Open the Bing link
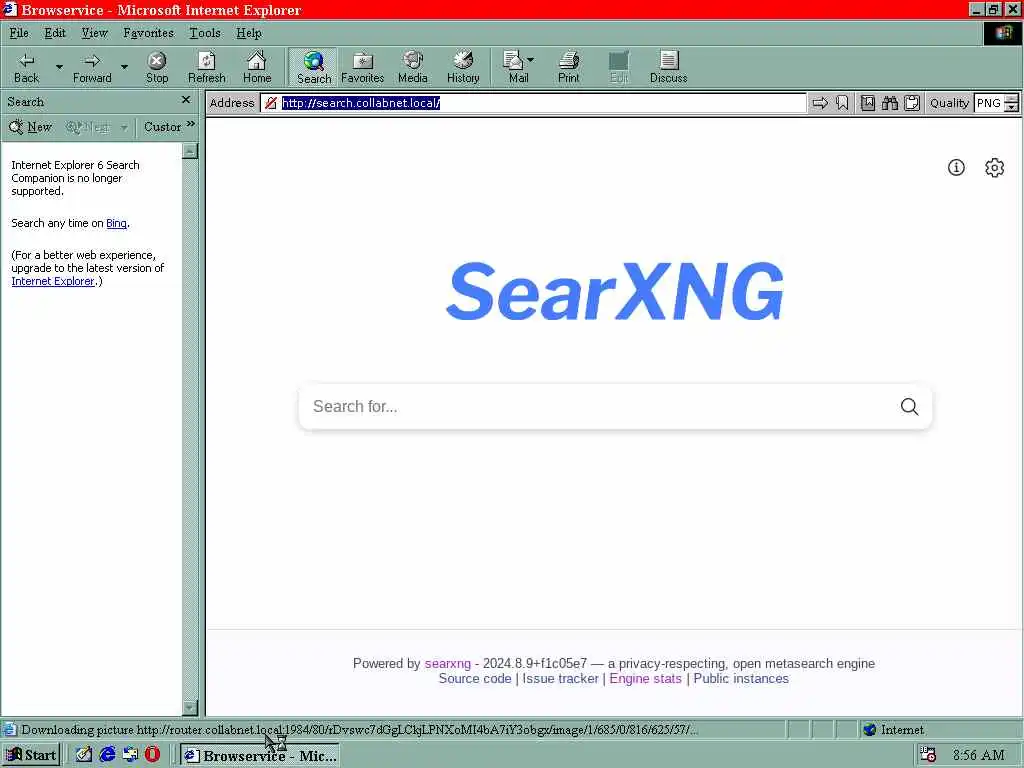The width and height of the screenshot is (1024, 768). coord(116,223)
